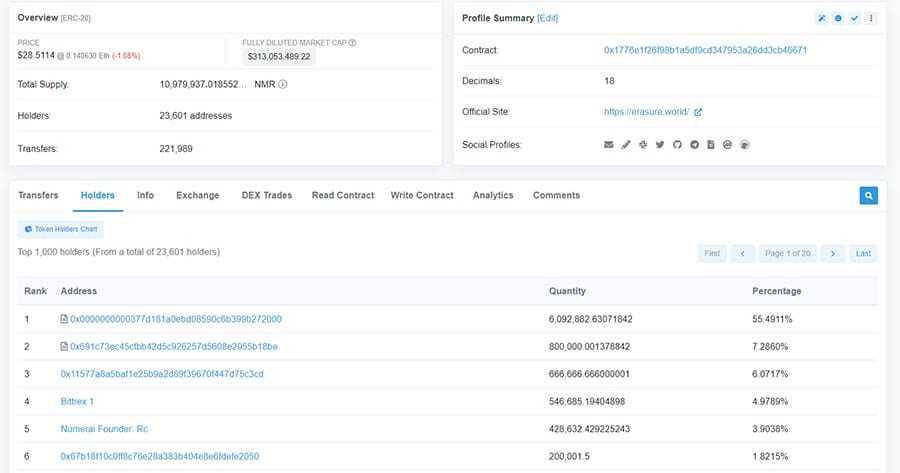Open the Analytics tab
Viewport: 900px width, 473px height.
(492, 195)
